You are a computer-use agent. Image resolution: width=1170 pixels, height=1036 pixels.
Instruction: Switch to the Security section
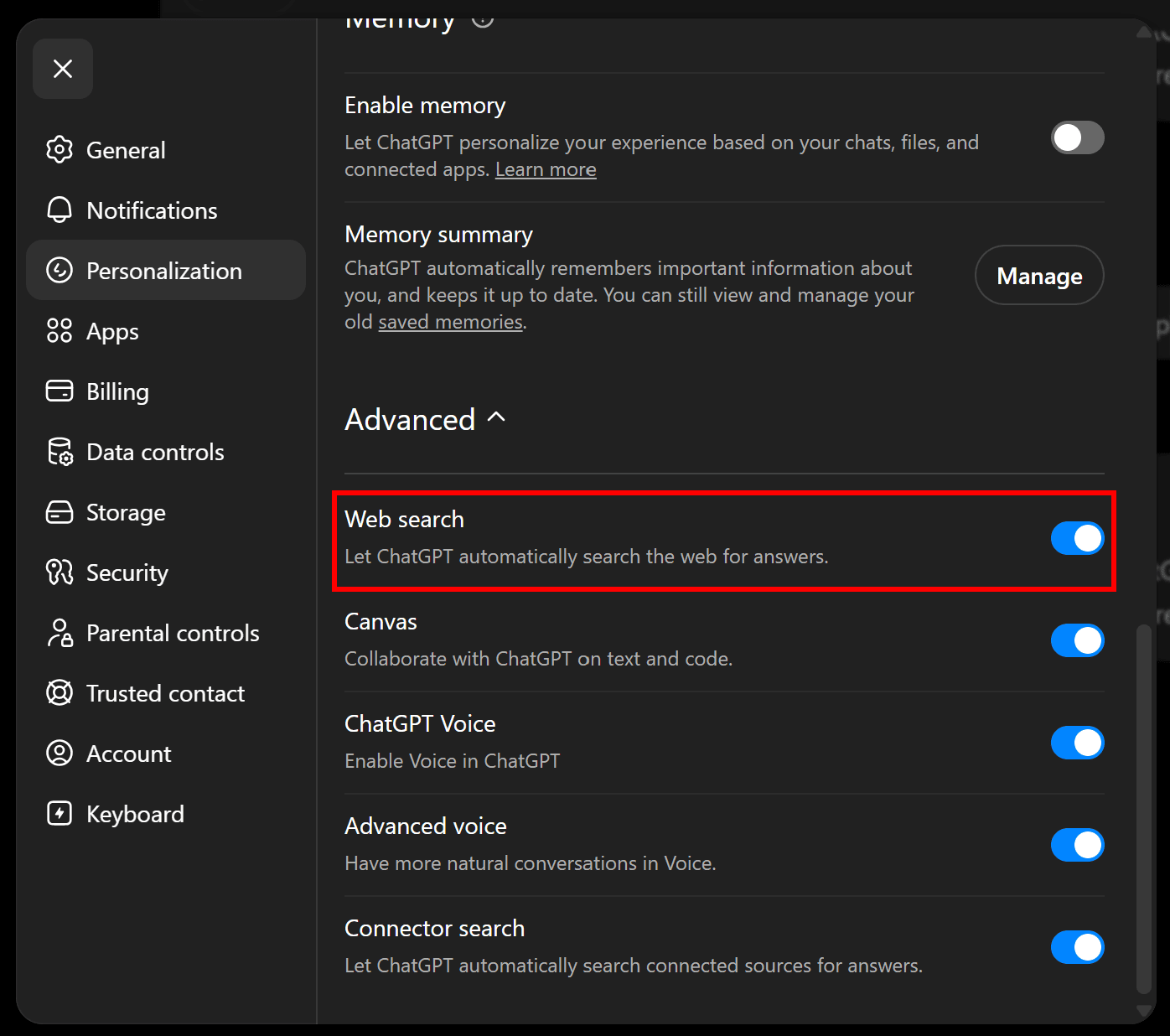coord(166,572)
